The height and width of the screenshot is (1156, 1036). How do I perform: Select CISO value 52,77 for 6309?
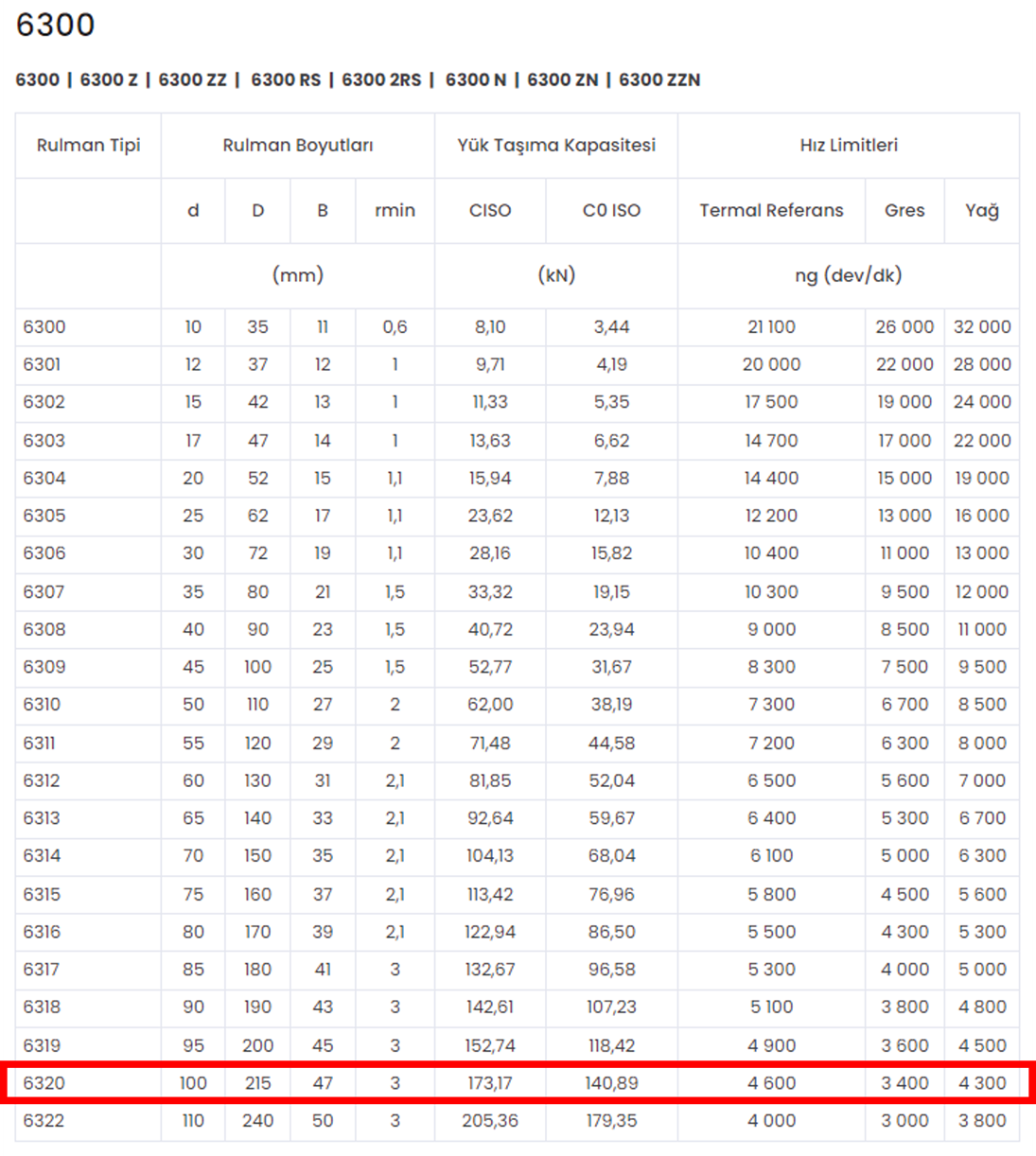coord(490,667)
